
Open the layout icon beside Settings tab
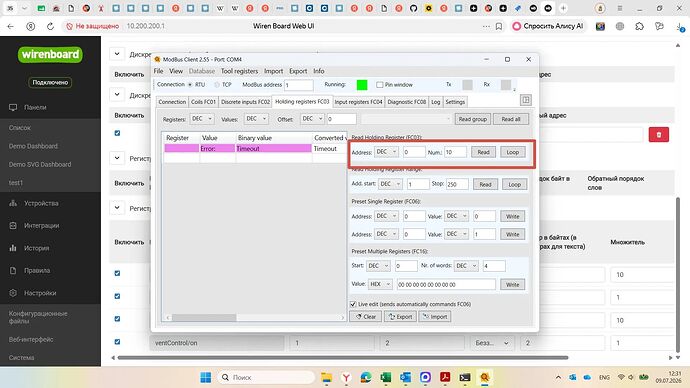[x=525, y=100]
